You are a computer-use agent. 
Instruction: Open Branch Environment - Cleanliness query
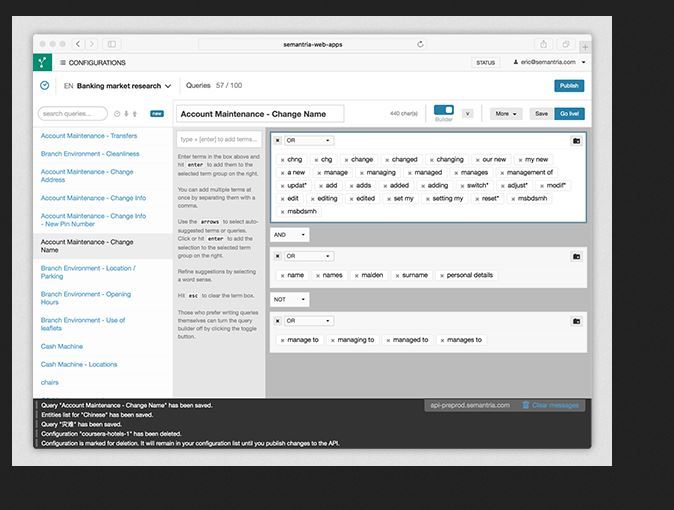click(x=90, y=154)
